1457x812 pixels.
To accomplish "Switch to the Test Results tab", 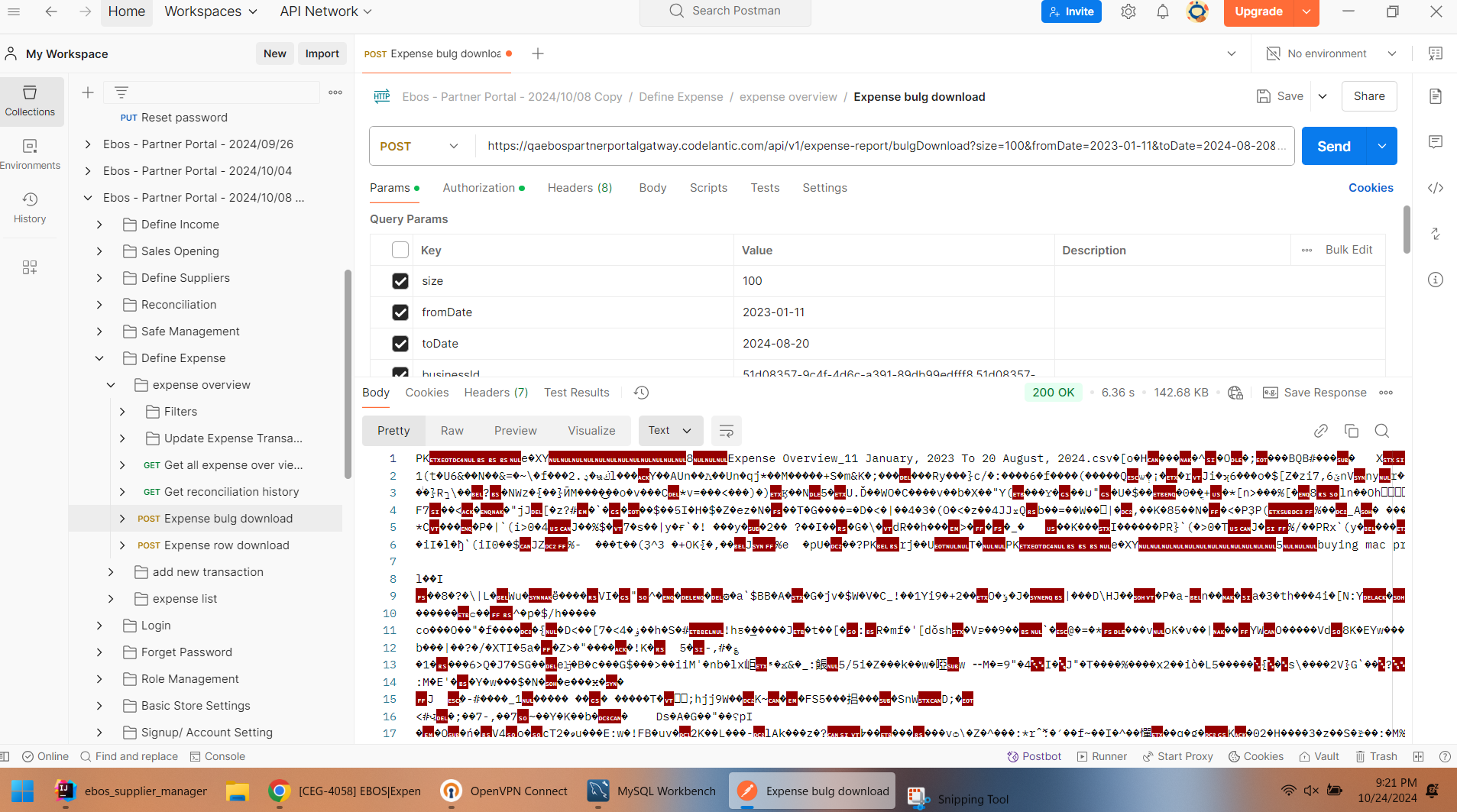I will pos(577,393).
